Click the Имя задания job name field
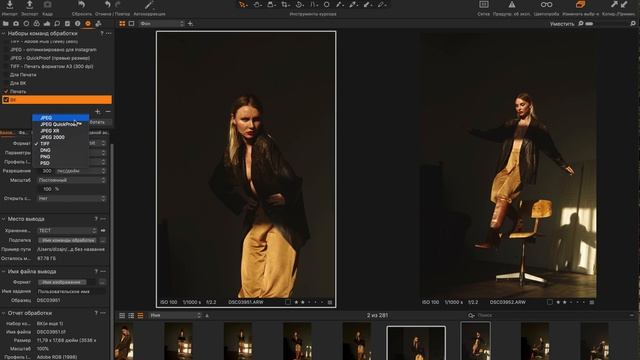 (x=71, y=291)
